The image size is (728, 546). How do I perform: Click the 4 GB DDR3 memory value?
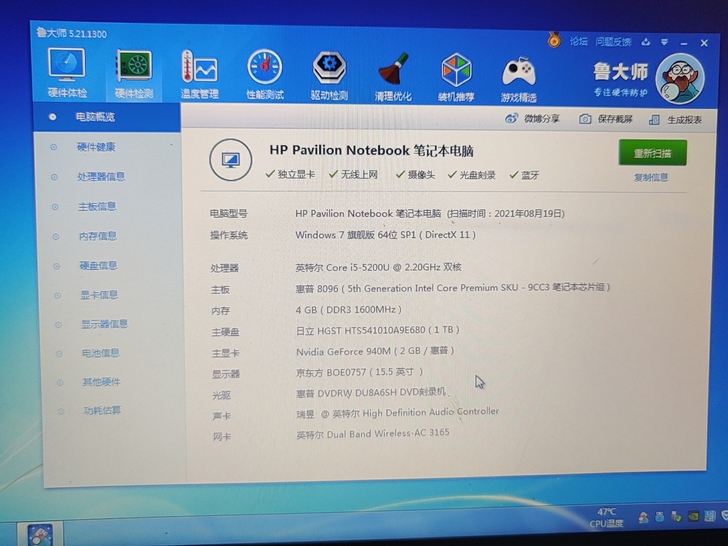pyautogui.click(x=349, y=309)
